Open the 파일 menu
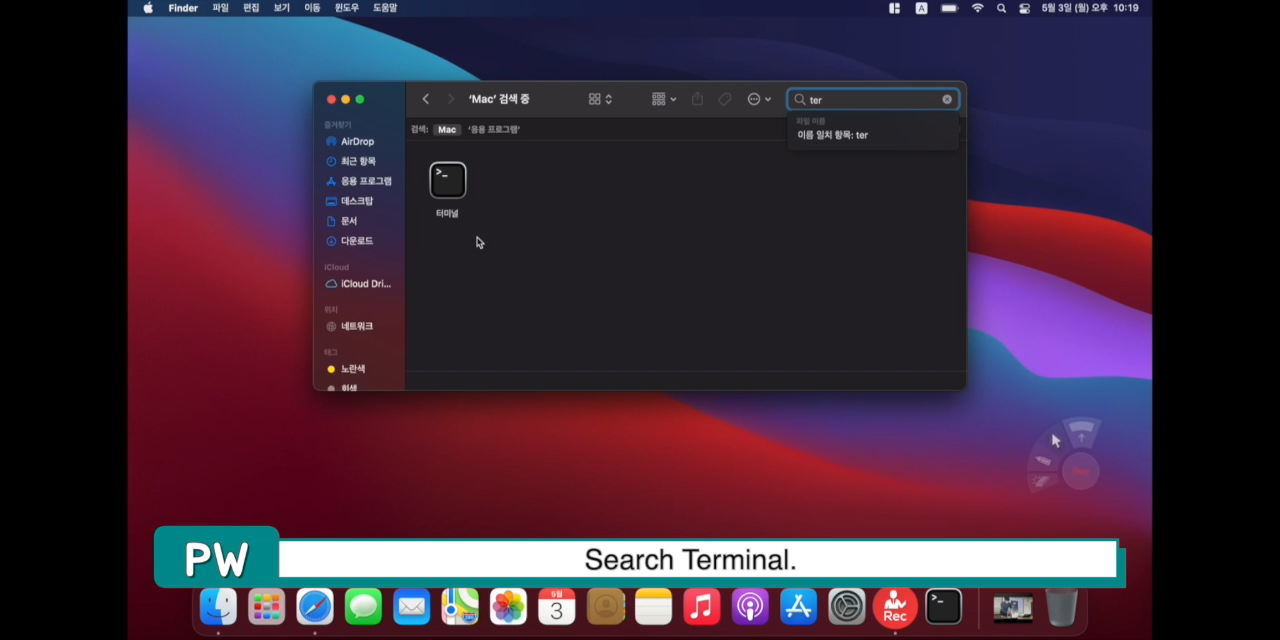Image resolution: width=1280 pixels, height=640 pixels. coord(221,8)
